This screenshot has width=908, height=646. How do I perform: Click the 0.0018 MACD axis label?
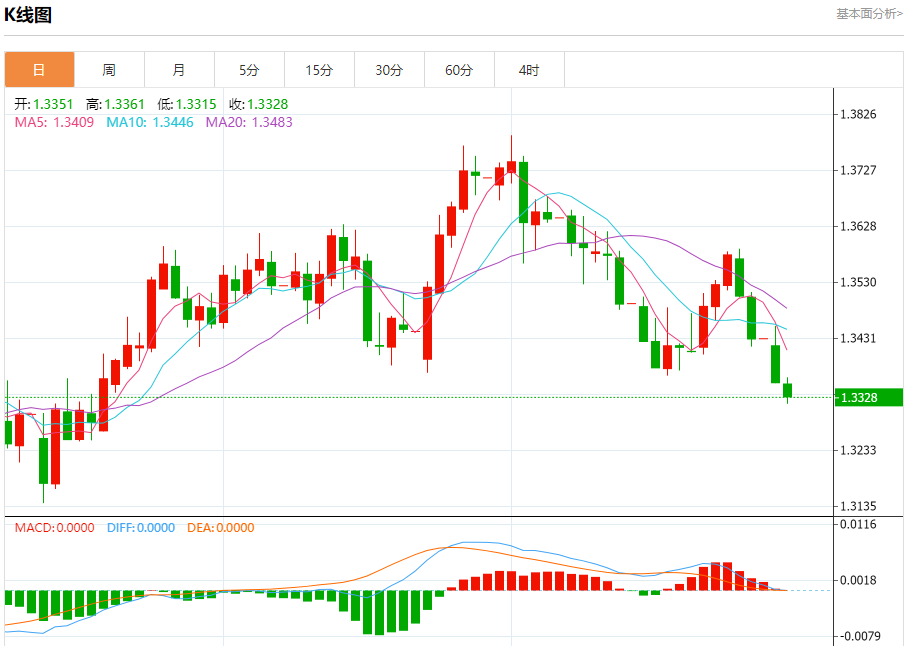pos(859,581)
